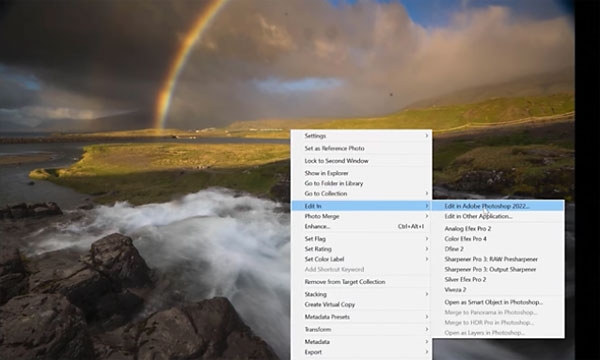Viewport: 600px width, 360px height.
Task: Open the Settings submenu entry
Action: point(361,136)
